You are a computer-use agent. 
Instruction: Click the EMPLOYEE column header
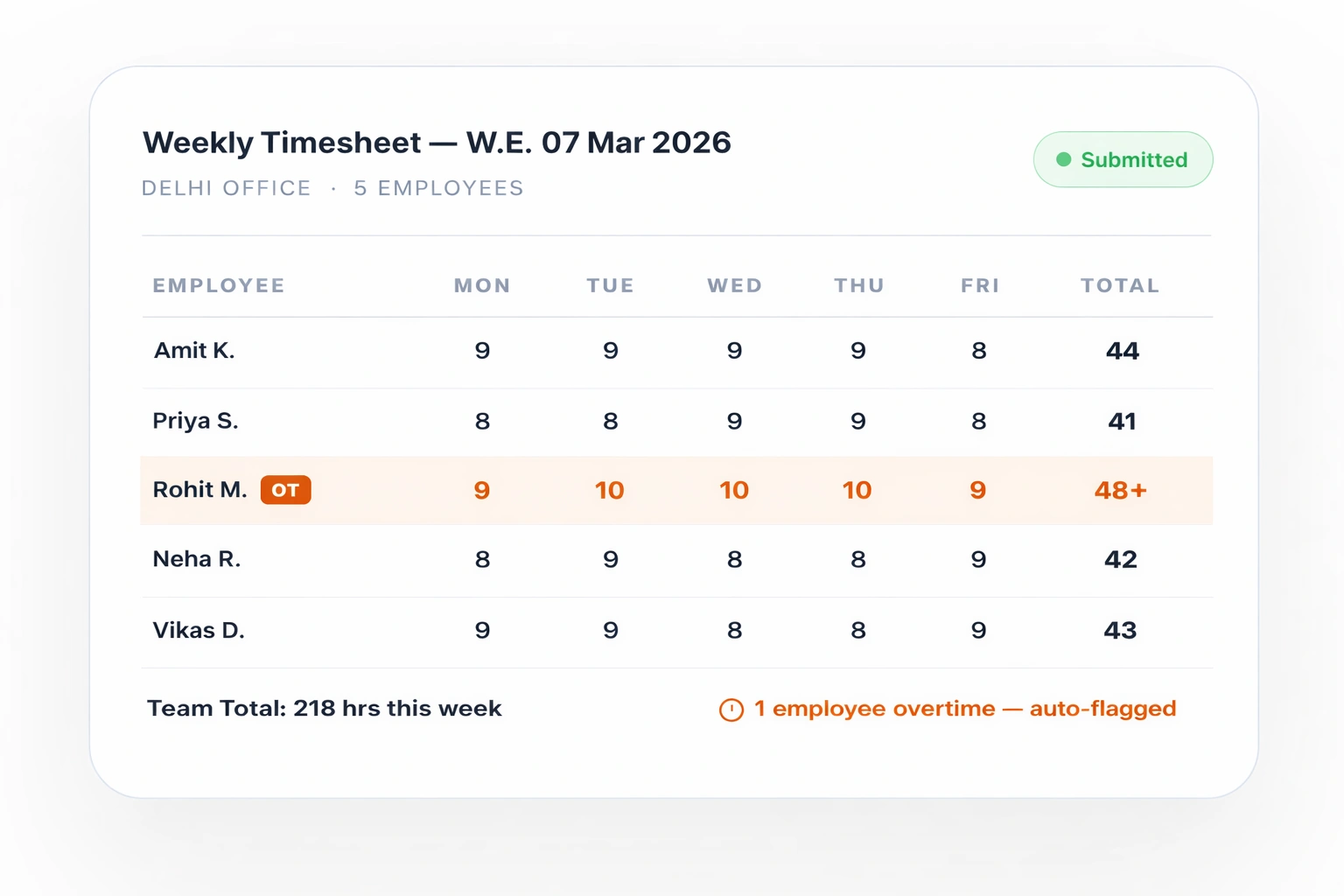219,285
